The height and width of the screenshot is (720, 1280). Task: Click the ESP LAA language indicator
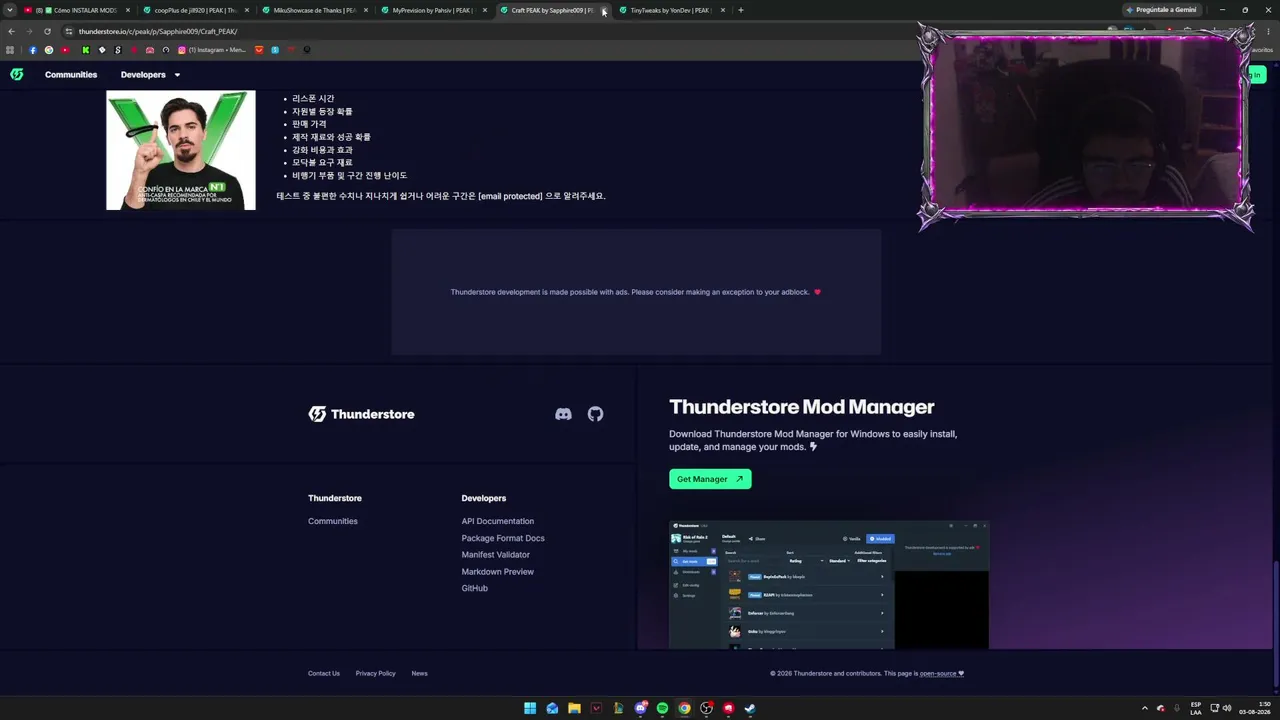pos(1196,709)
